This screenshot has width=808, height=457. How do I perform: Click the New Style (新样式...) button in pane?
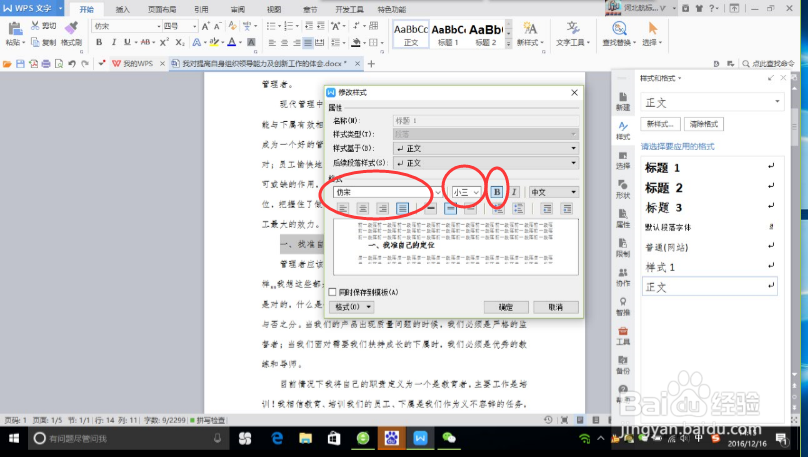pos(660,124)
